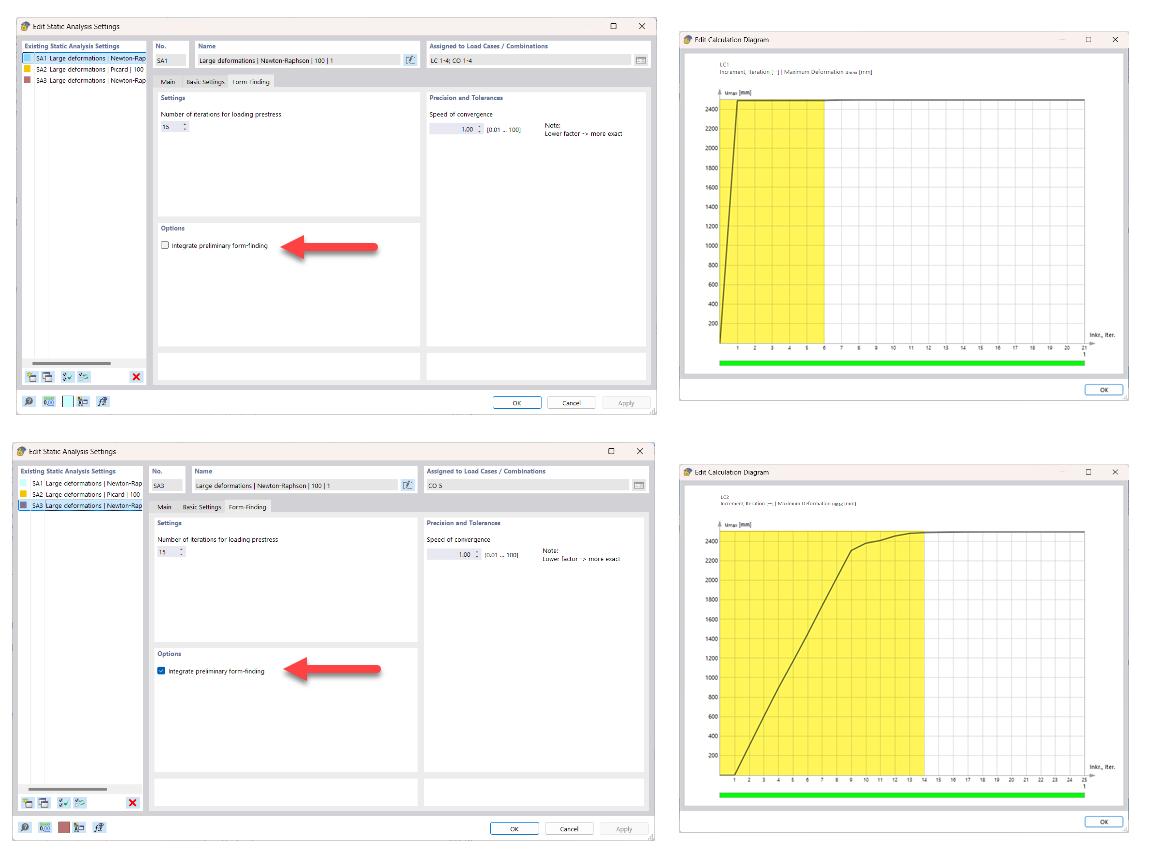1152x864 pixels.
Task: Increase Number of iterations with spinner arrow
Action: (x=184, y=122)
